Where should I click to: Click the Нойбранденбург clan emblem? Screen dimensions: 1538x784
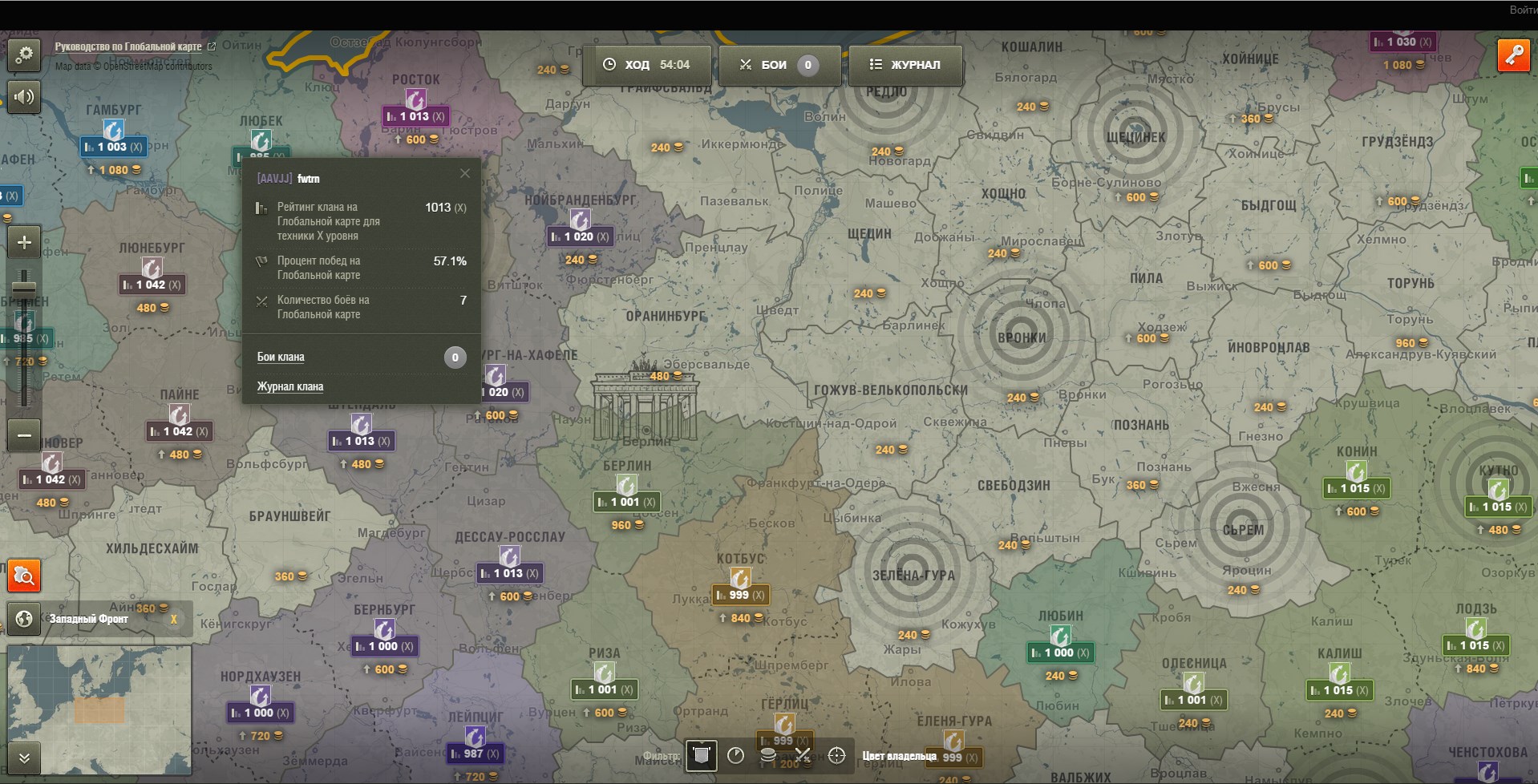tap(580, 220)
